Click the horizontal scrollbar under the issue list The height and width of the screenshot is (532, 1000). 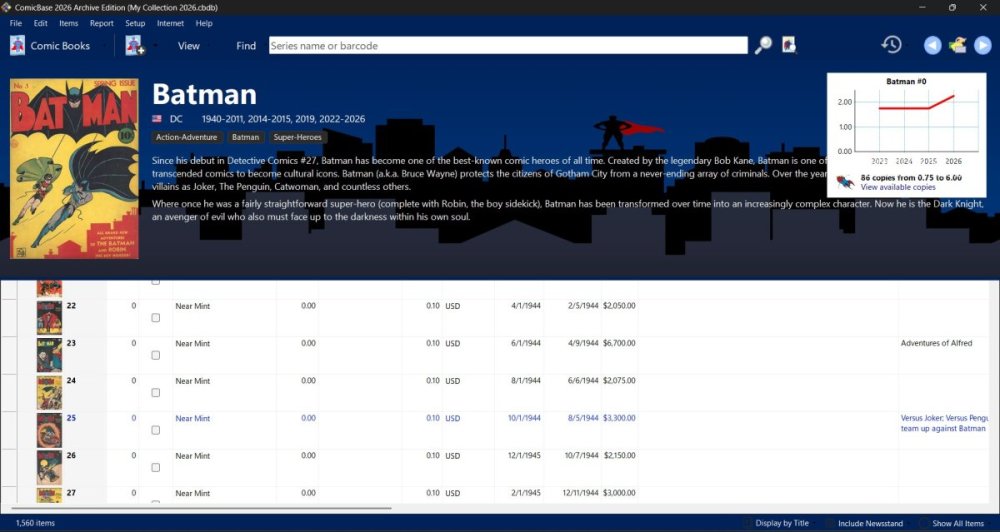[197, 508]
